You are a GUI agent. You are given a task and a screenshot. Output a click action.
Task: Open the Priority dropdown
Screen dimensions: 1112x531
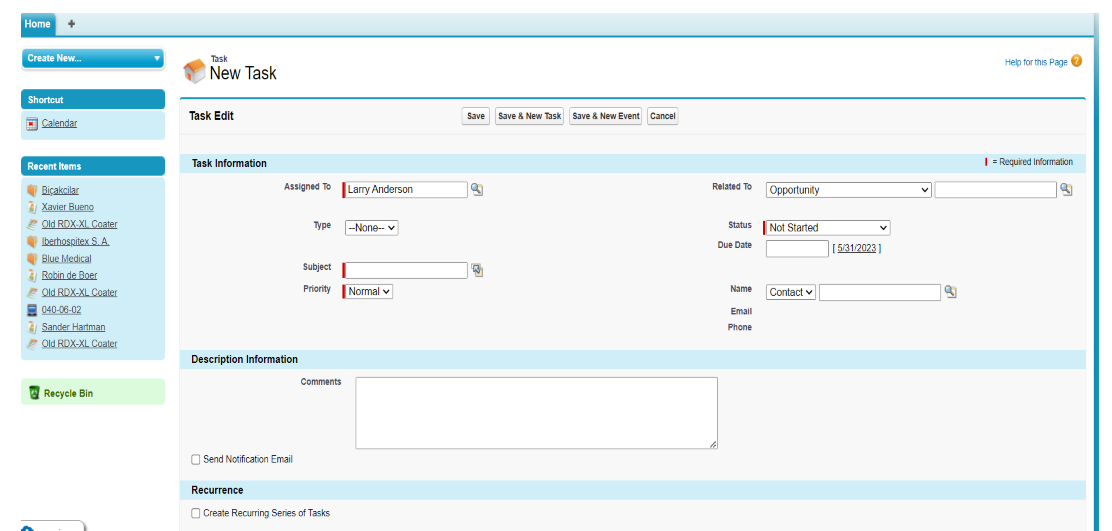point(369,292)
